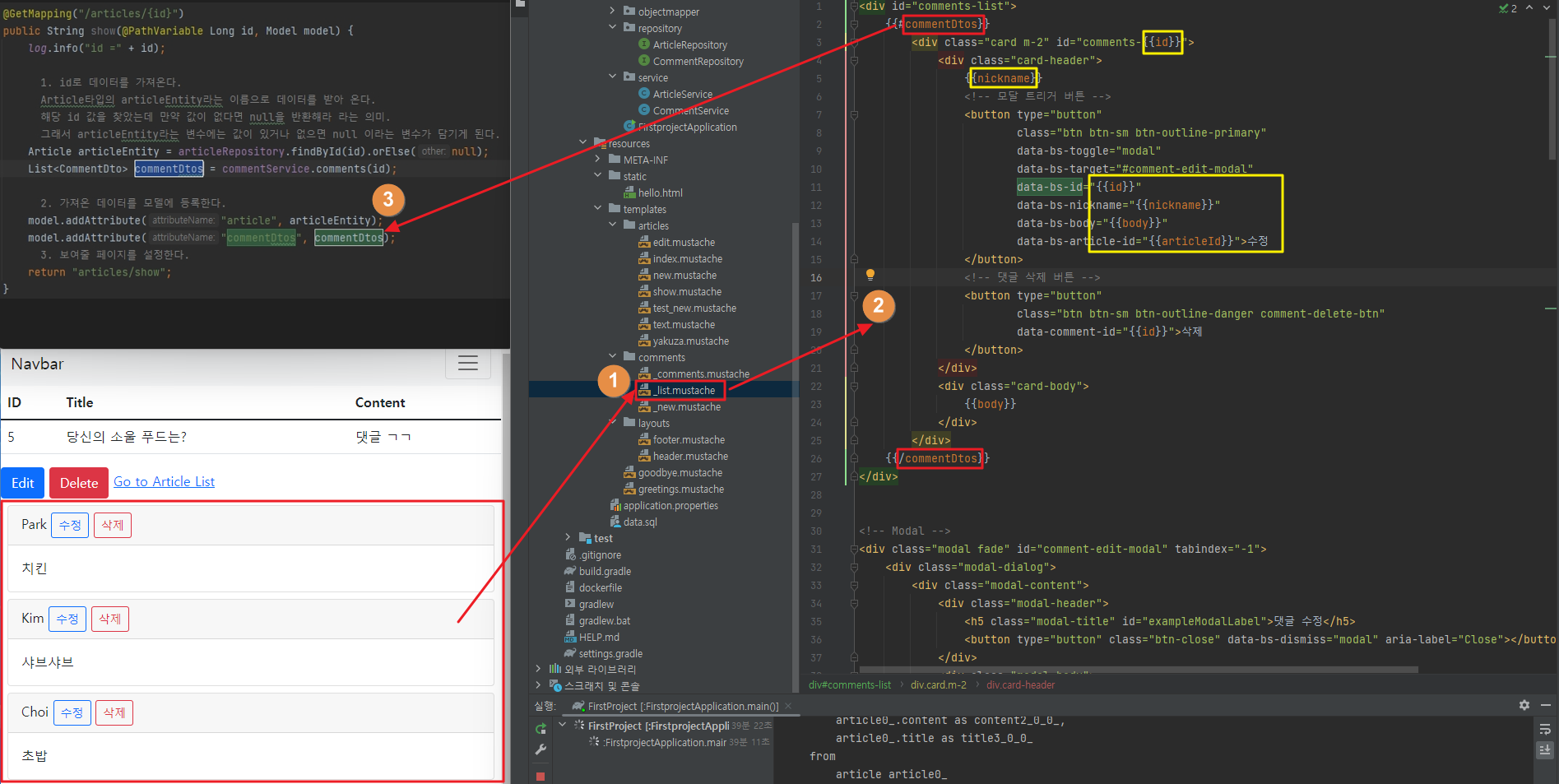This screenshot has height=784, width=1559.
Task: Open test_new.mustache template
Action: (x=687, y=308)
